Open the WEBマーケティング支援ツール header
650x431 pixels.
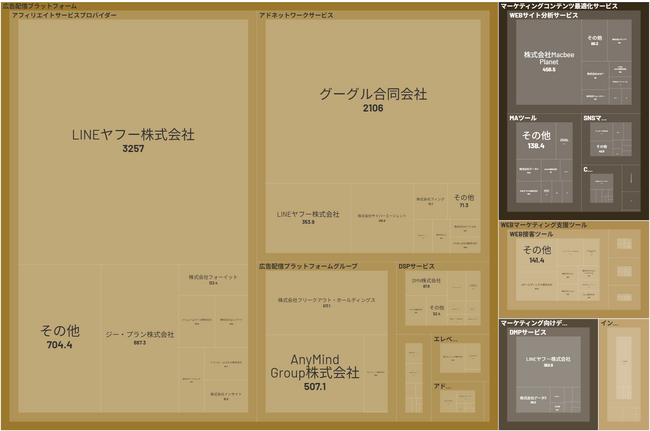[x=543, y=226]
